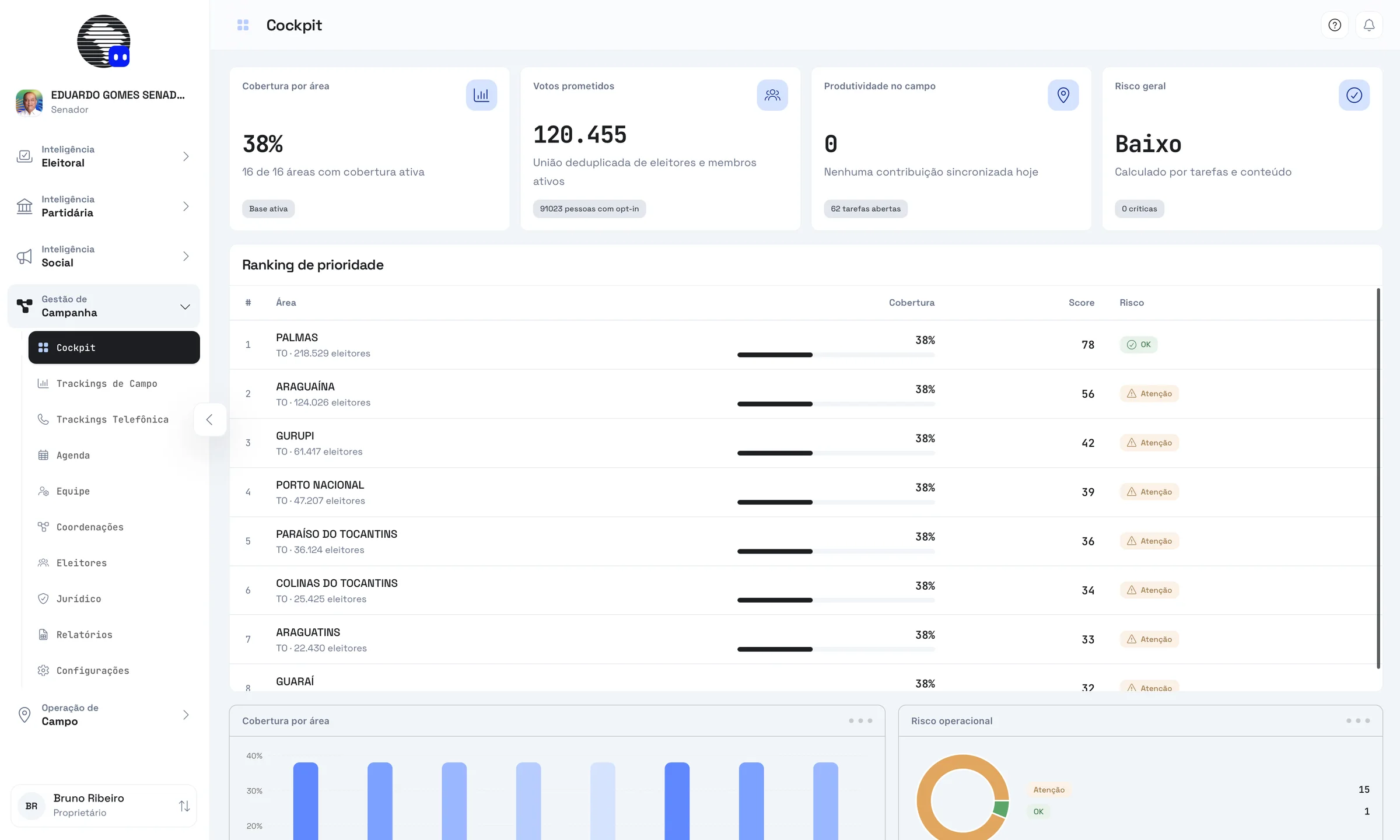Collapse the sidebar with the arrow button
Viewport: 1400px width, 840px height.
point(209,419)
